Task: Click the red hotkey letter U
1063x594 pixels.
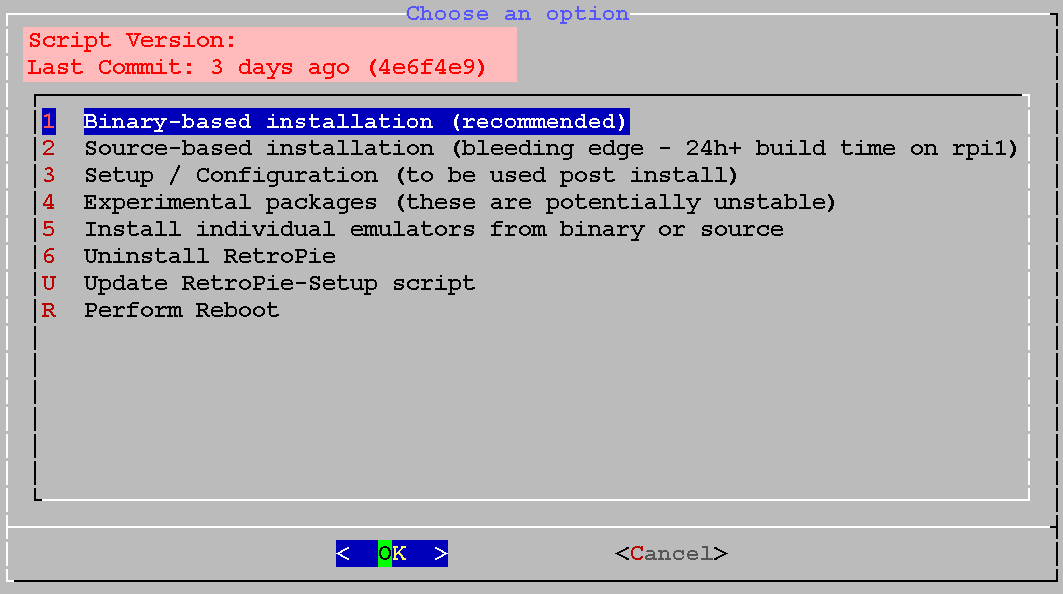Action: (x=49, y=284)
